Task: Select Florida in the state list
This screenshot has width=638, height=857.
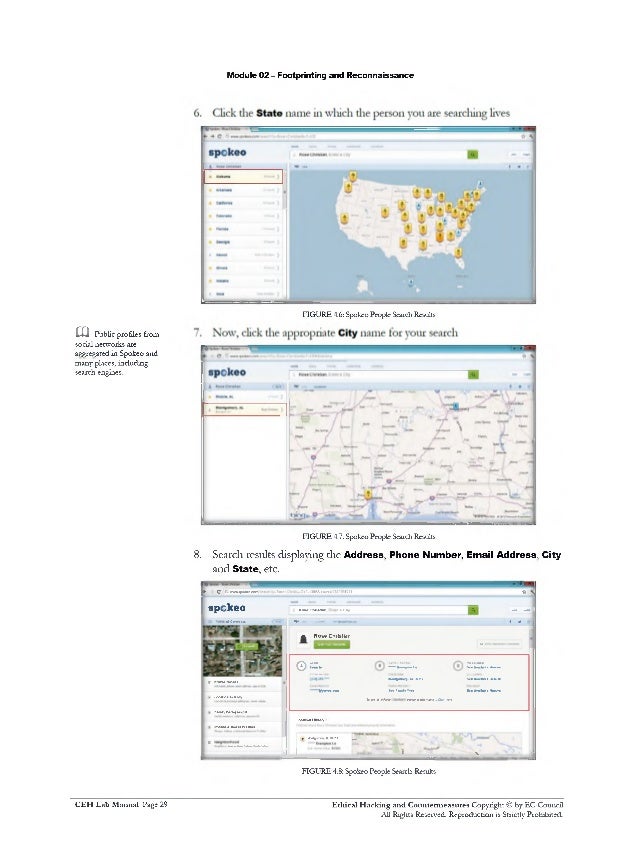Action: point(243,229)
